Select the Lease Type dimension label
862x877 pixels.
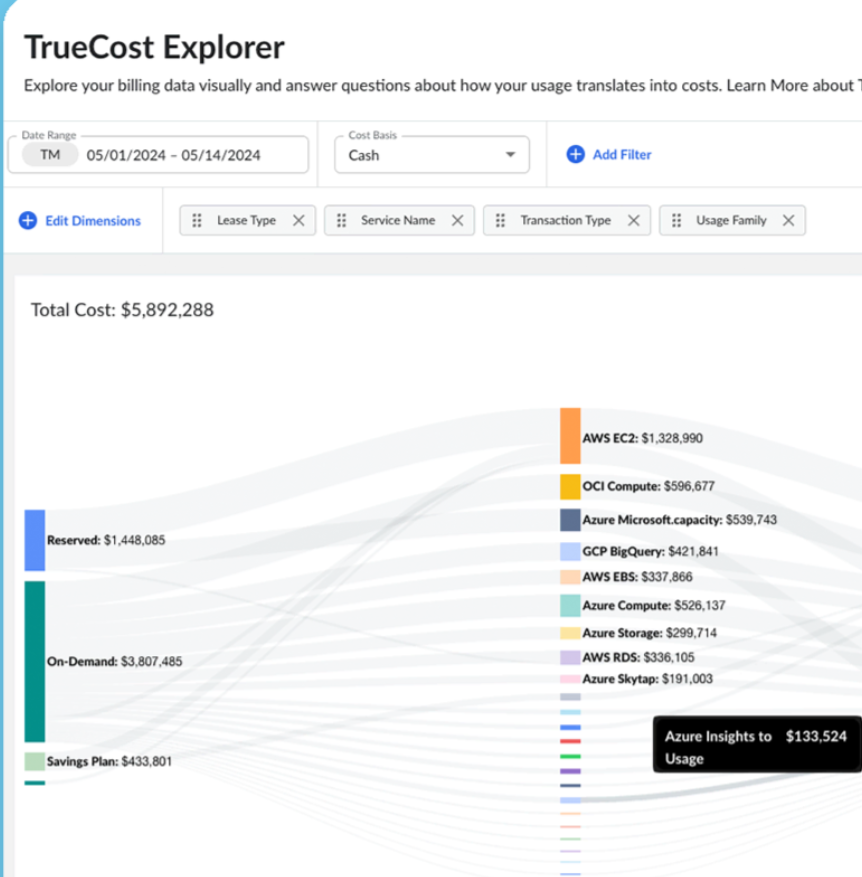coord(246,220)
